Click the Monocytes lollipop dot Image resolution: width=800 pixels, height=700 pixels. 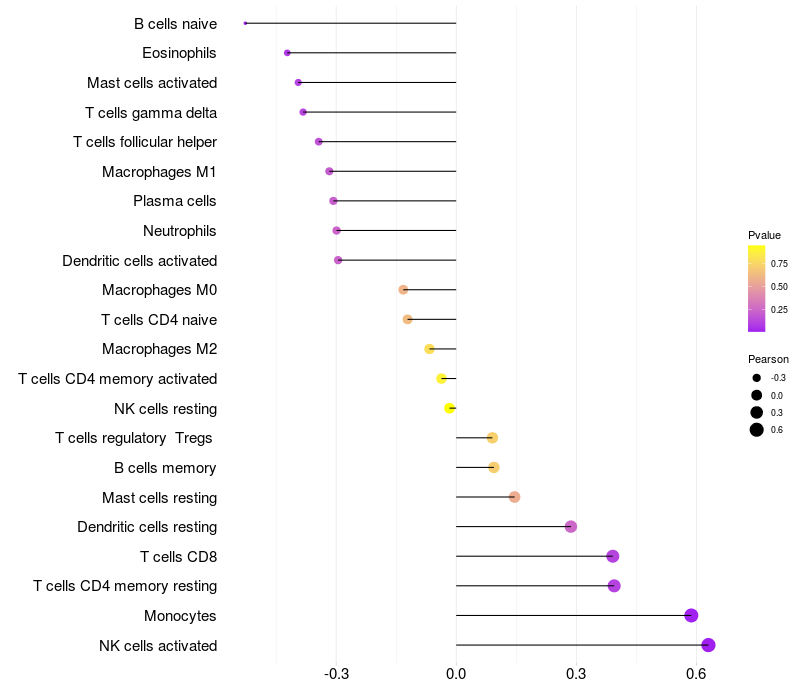coord(691,616)
